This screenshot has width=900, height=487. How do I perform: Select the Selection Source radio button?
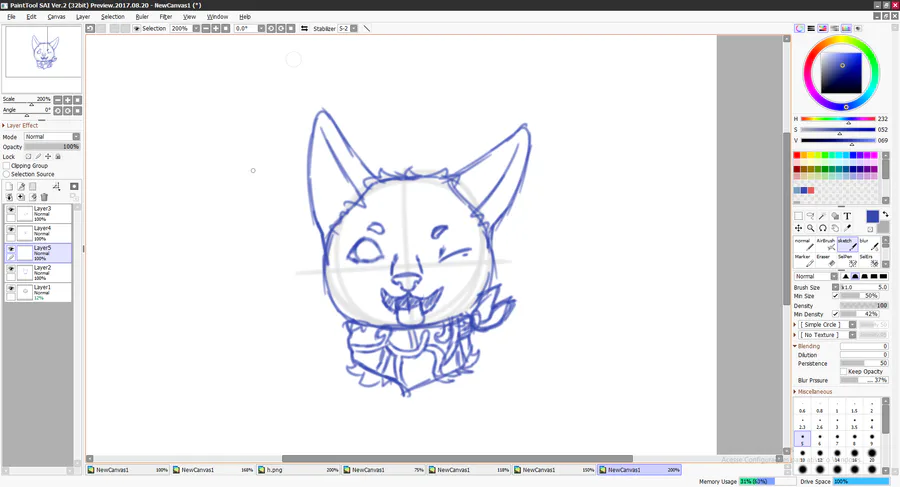point(6,174)
